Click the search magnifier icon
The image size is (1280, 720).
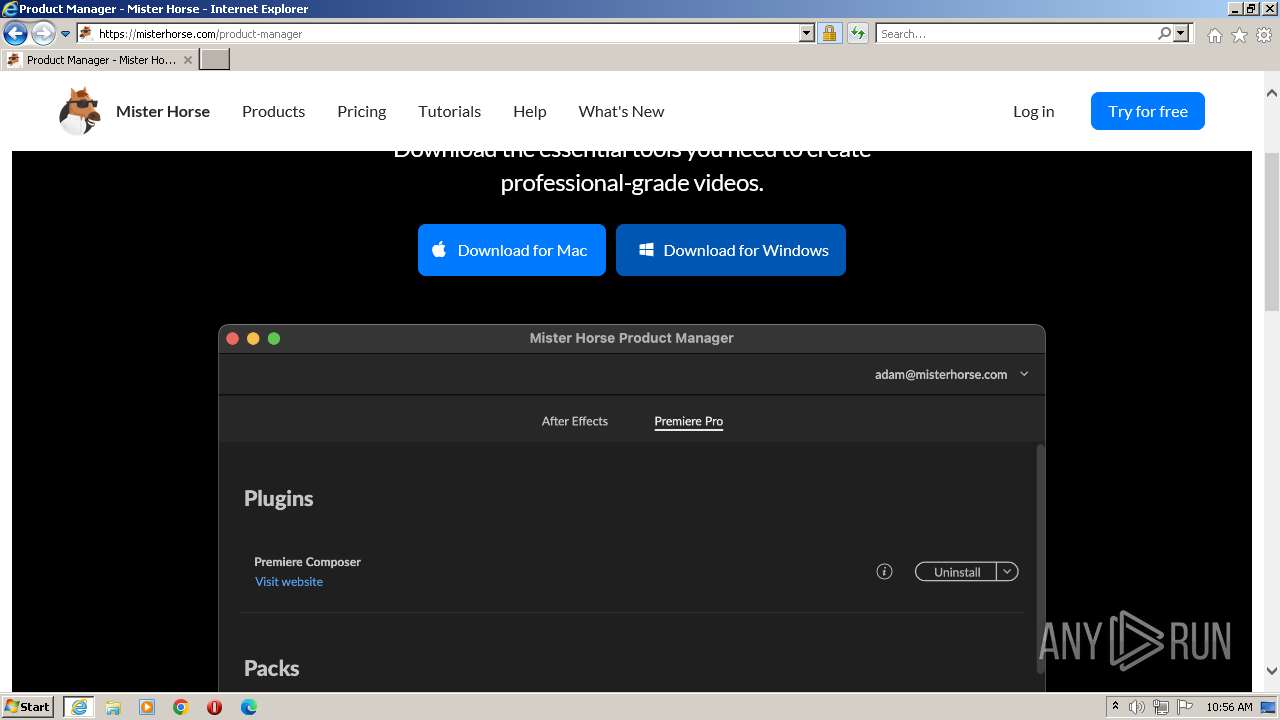click(1164, 34)
